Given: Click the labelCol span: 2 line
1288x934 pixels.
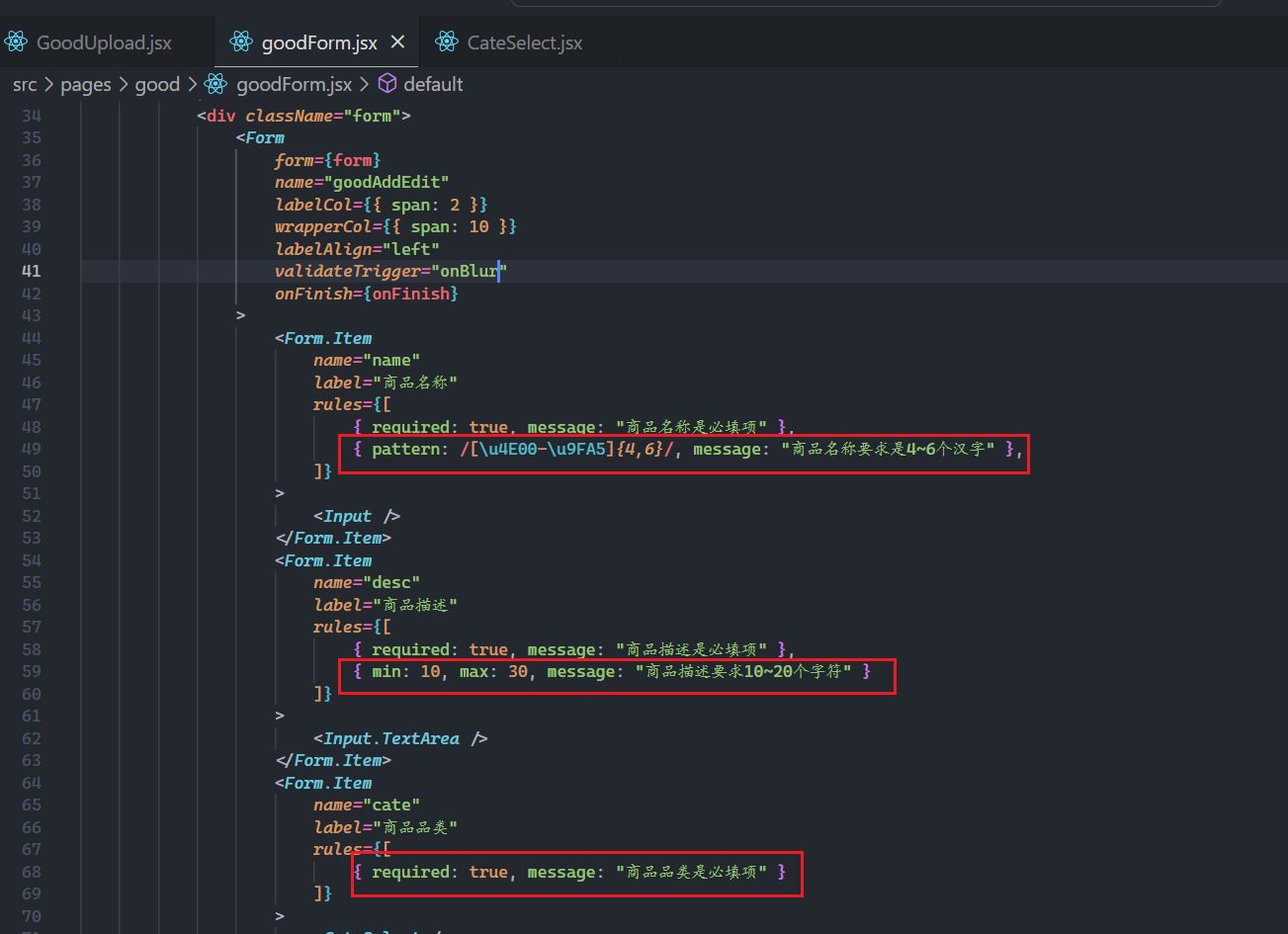Looking at the screenshot, I should (x=382, y=205).
